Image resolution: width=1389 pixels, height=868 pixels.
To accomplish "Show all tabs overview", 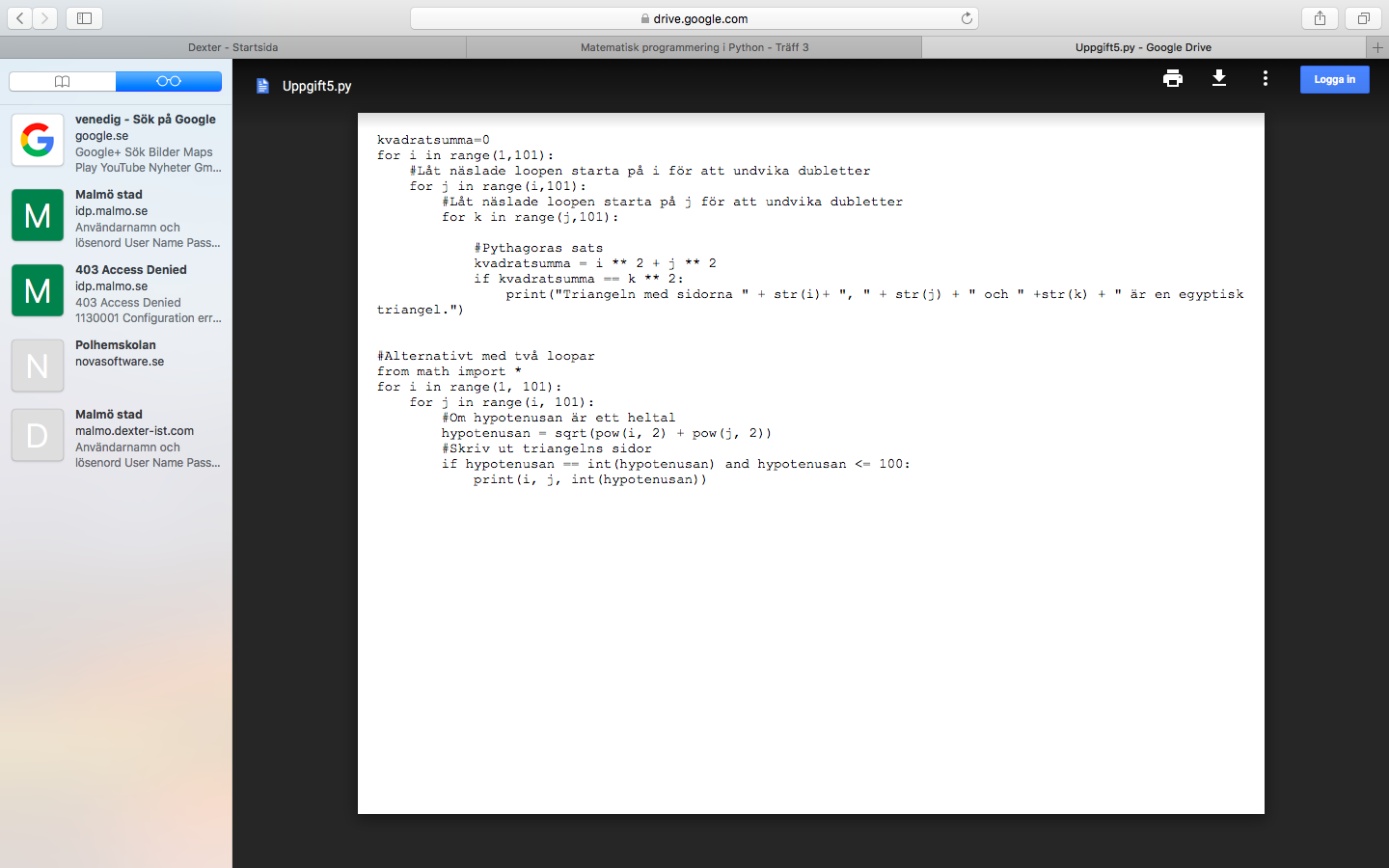I will point(1363,18).
